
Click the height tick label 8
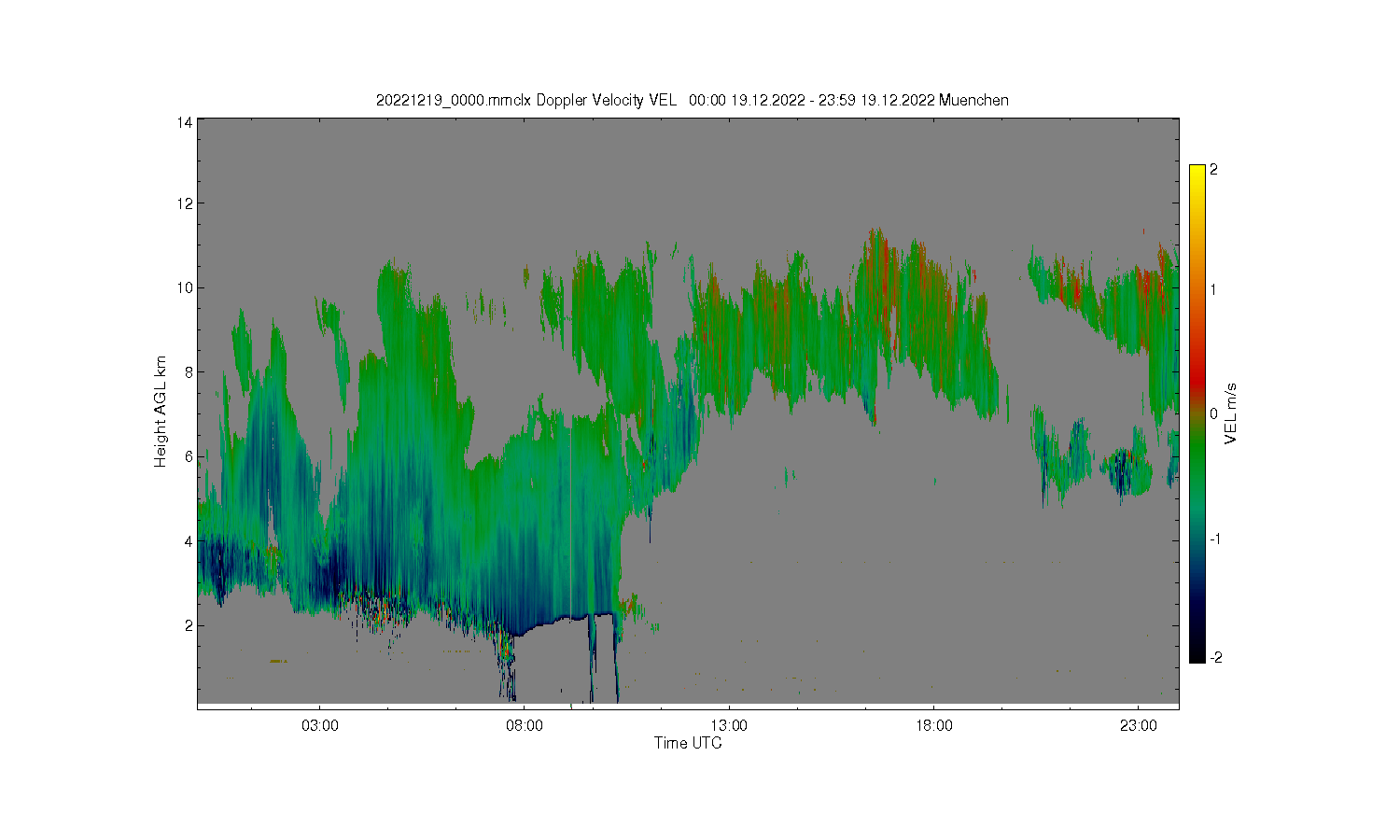[188, 371]
